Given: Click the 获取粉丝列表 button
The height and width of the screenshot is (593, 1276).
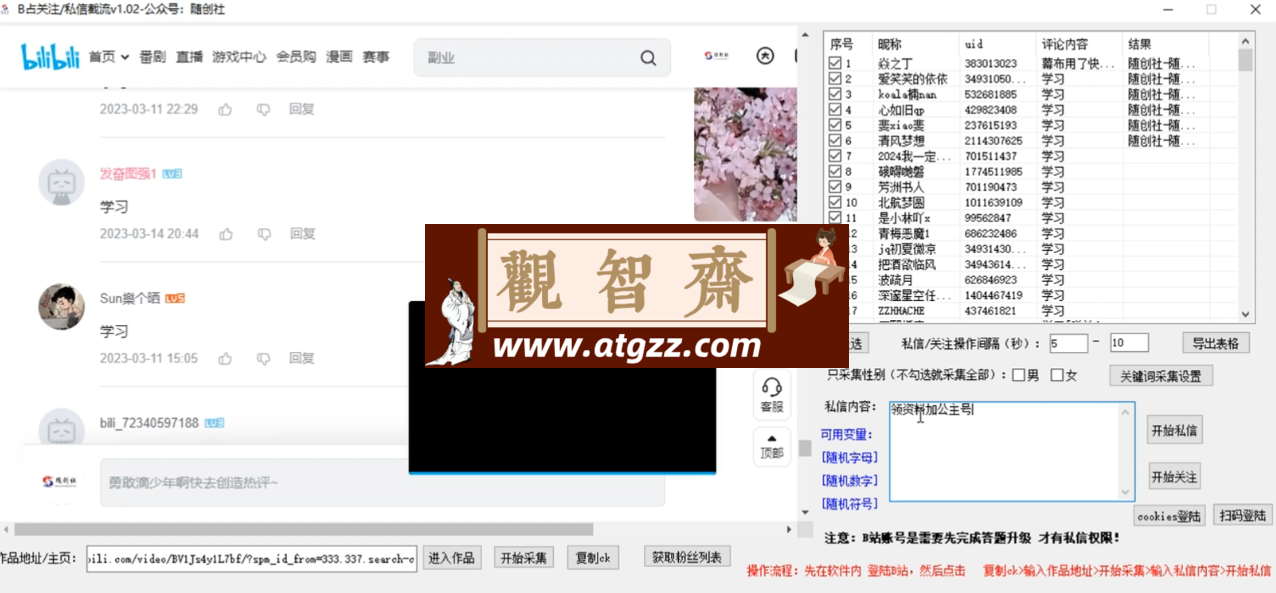Looking at the screenshot, I should point(686,557).
